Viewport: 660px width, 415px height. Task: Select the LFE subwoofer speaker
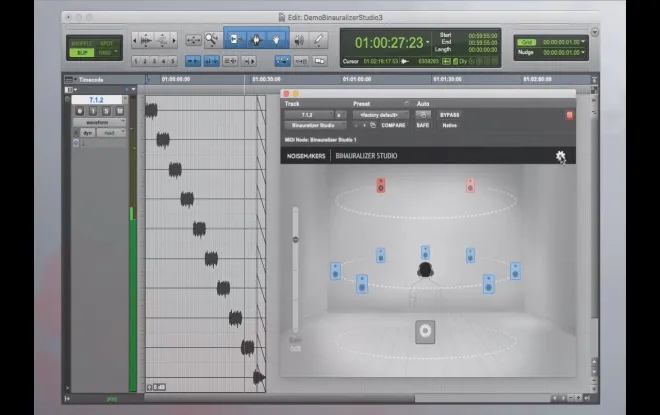click(x=425, y=332)
